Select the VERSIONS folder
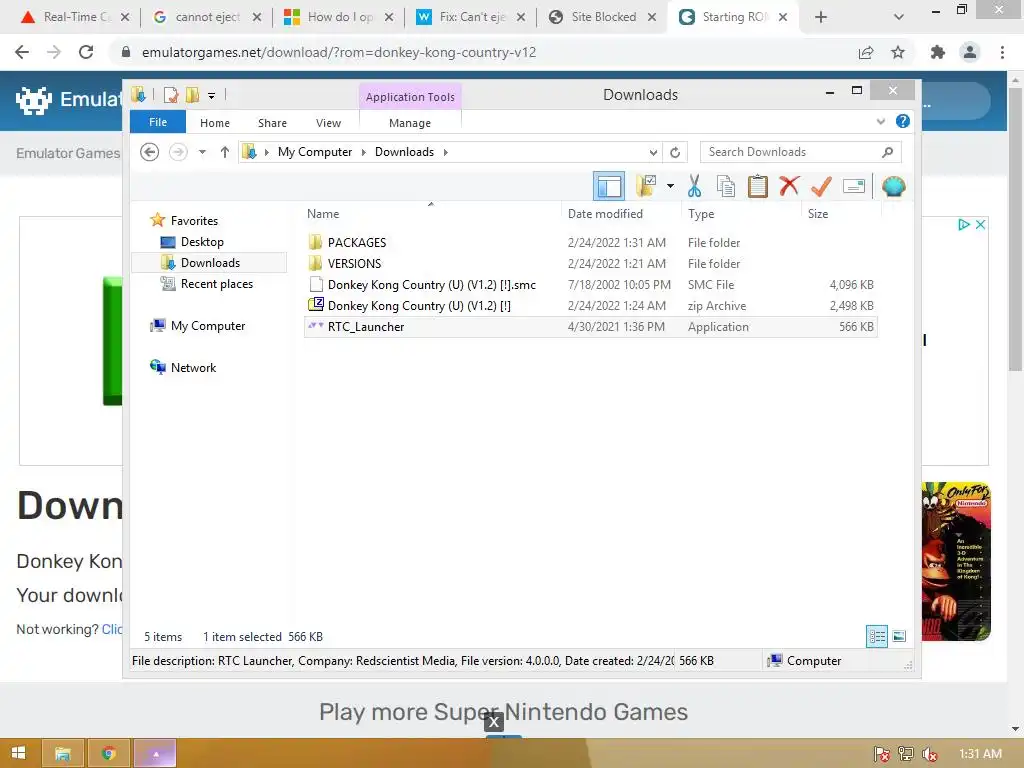 point(355,263)
